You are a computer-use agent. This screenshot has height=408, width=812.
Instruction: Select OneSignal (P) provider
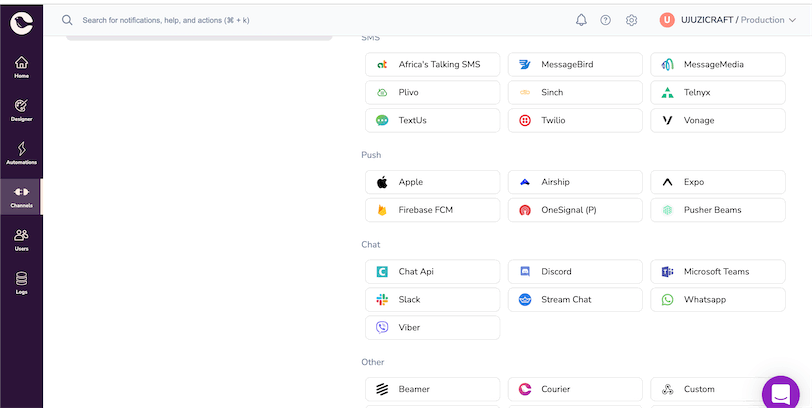(575, 210)
